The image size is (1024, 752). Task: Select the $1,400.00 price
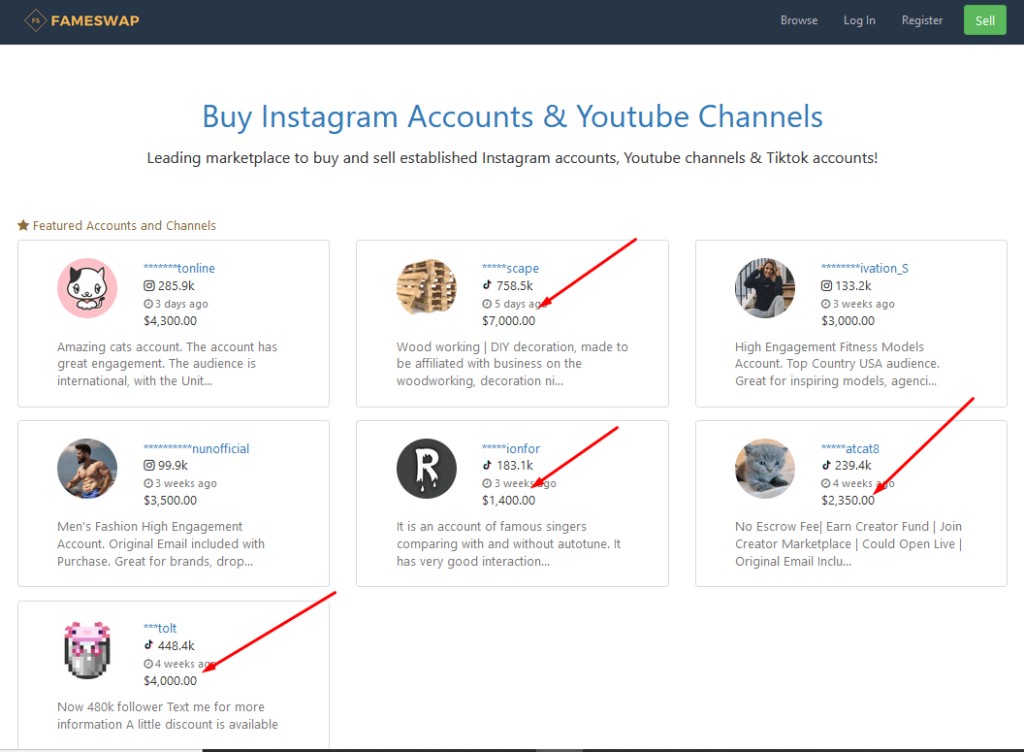(x=508, y=501)
